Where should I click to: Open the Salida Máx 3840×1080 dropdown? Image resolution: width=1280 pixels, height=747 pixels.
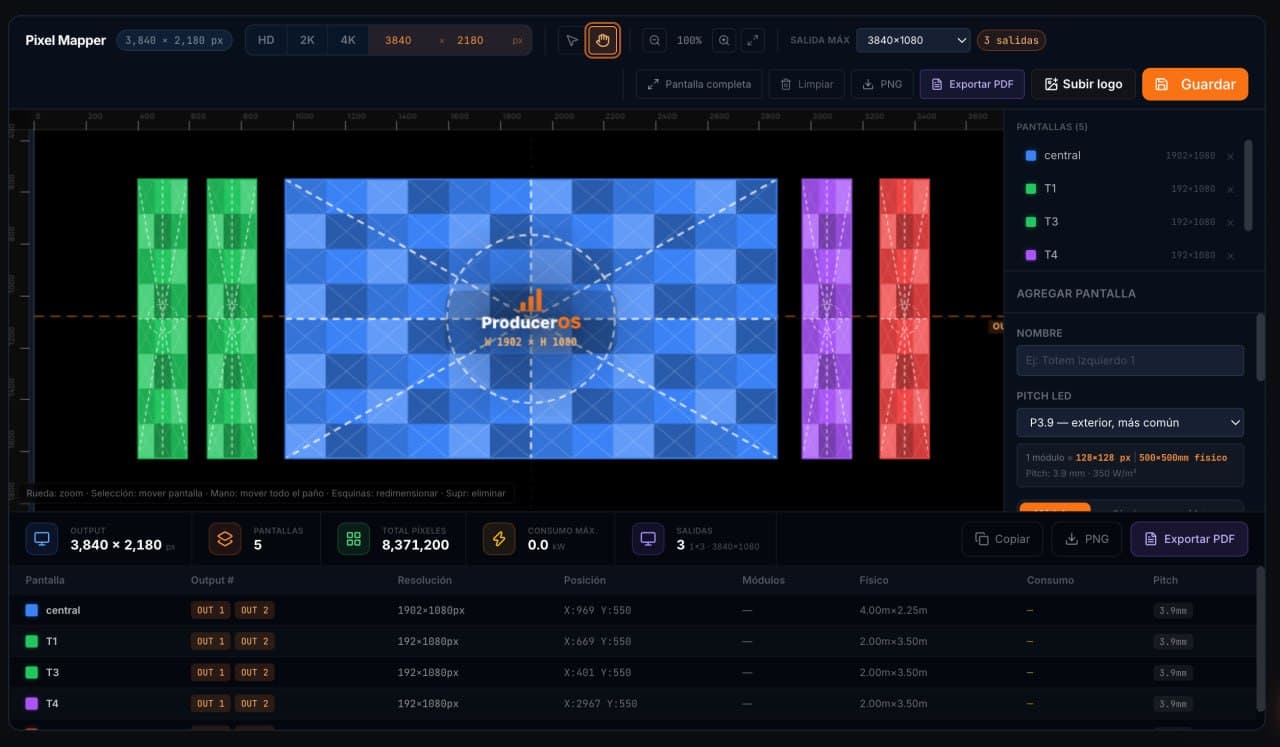tap(913, 40)
